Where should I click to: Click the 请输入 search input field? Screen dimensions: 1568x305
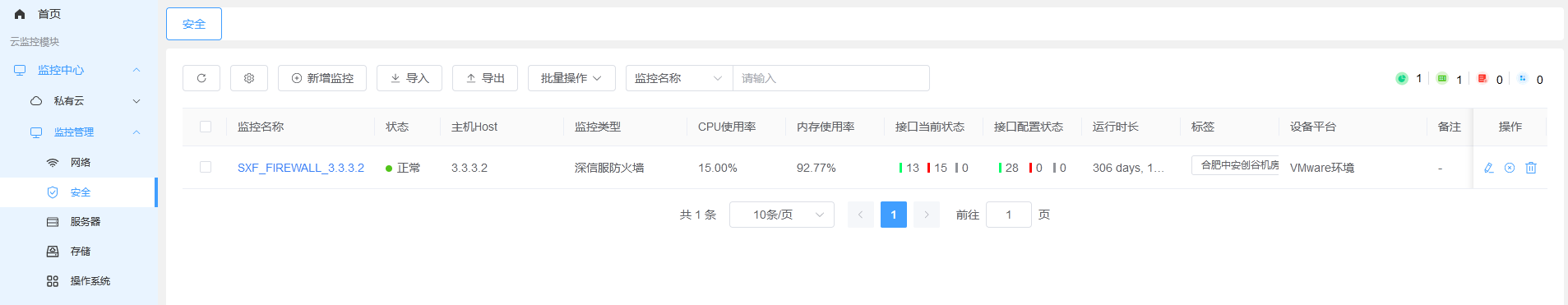click(831, 78)
